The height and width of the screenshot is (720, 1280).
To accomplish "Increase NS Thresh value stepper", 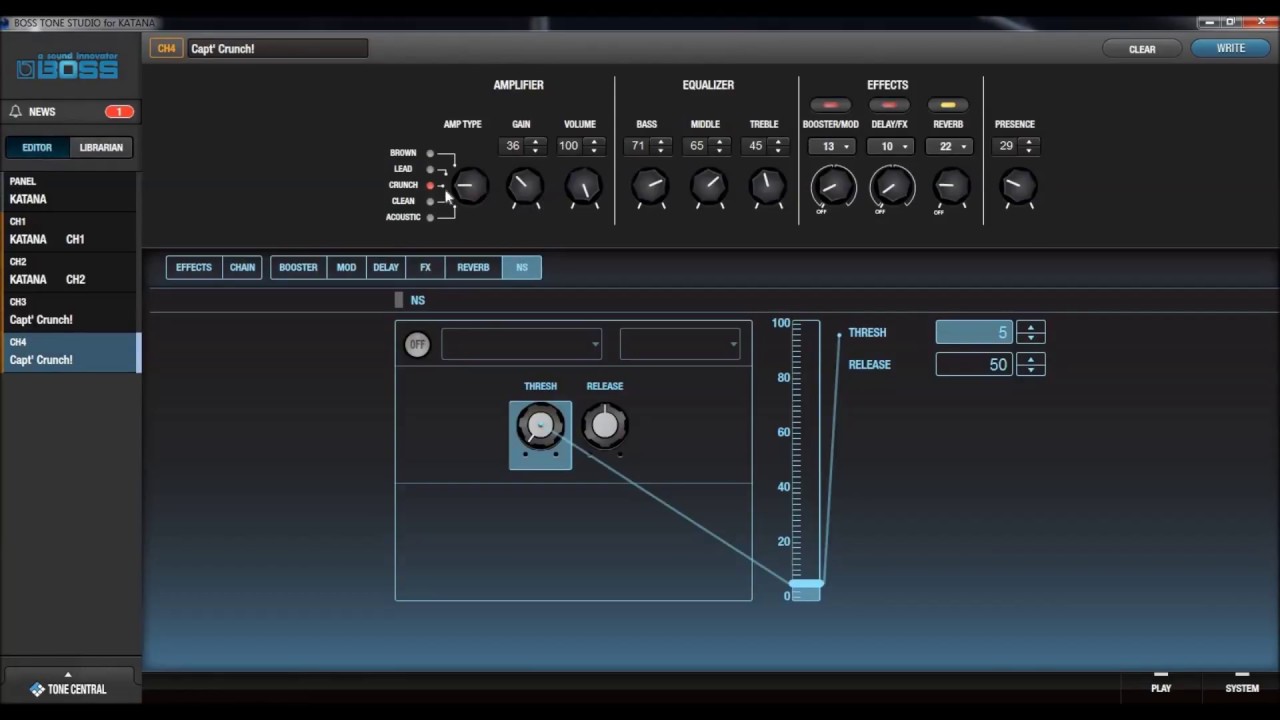I will (x=1031, y=326).
